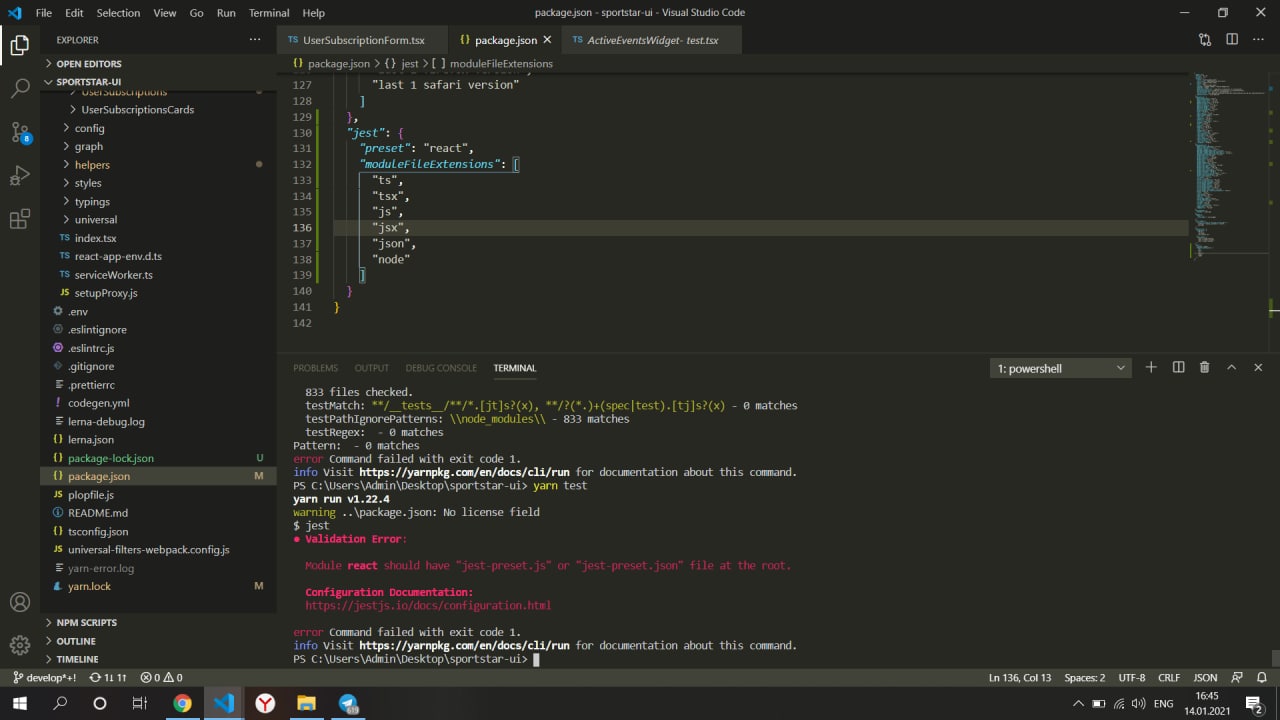This screenshot has height=720, width=1280.
Task: Synchronize changes in status bar
Action: coord(108,677)
